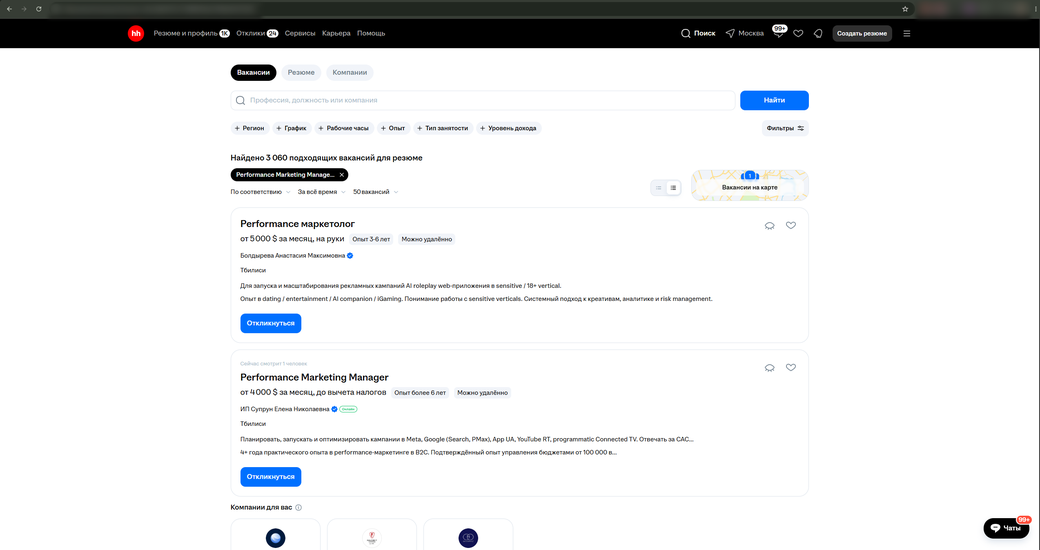Switch to the Компании tab

350,72
